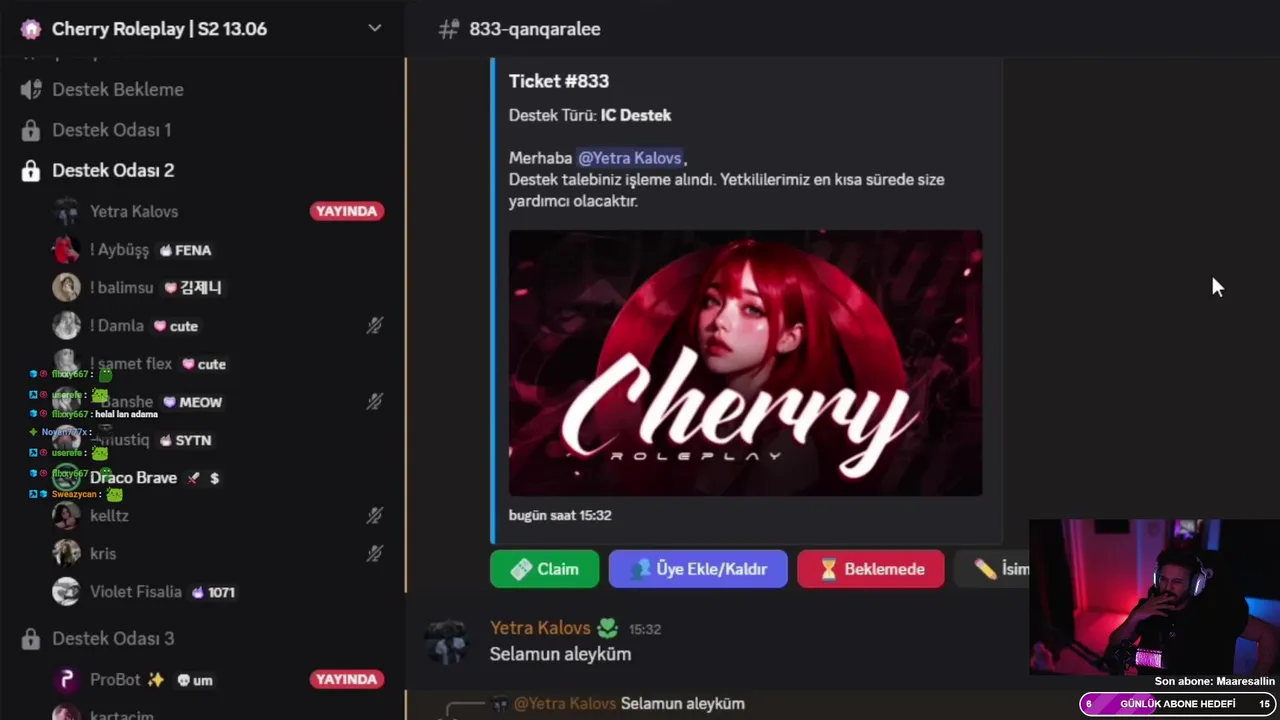
Task: Click the lock icon of Destek Odası 2
Action: [x=31, y=171]
